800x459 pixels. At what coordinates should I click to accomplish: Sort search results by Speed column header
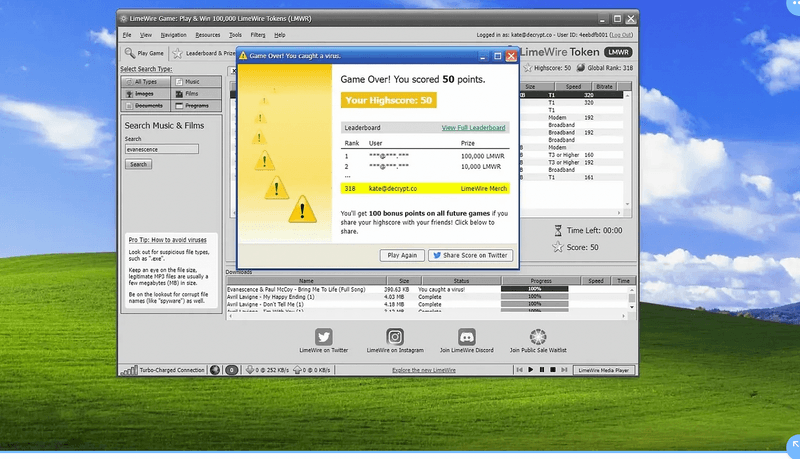click(x=573, y=87)
